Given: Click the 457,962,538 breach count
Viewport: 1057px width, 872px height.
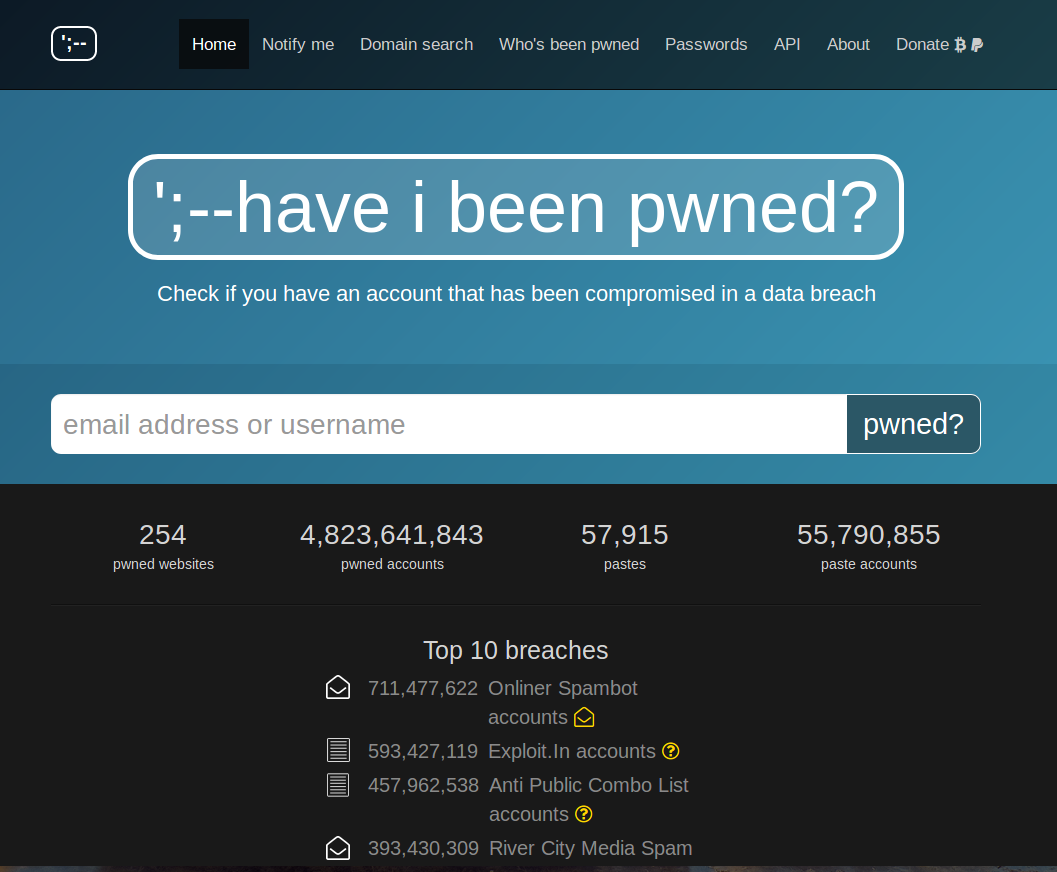Looking at the screenshot, I should click(x=423, y=785).
